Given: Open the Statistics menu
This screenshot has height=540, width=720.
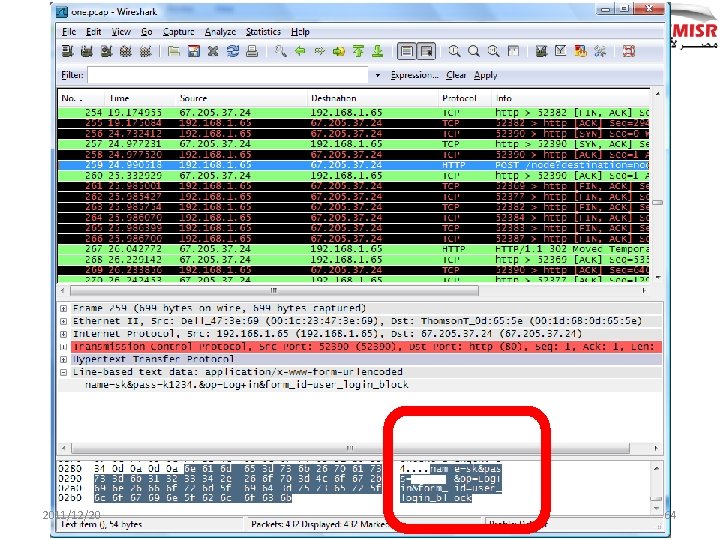Looking at the screenshot, I should (263, 32).
